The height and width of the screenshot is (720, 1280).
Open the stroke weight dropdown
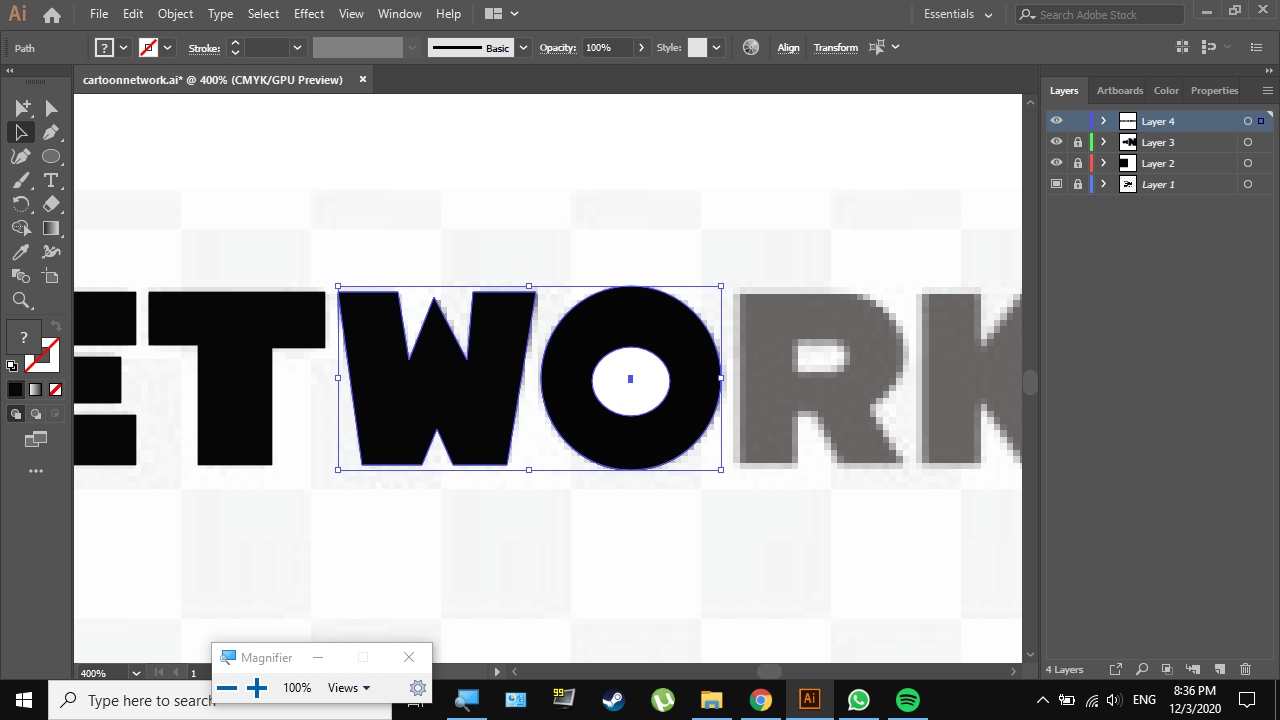[x=297, y=47]
